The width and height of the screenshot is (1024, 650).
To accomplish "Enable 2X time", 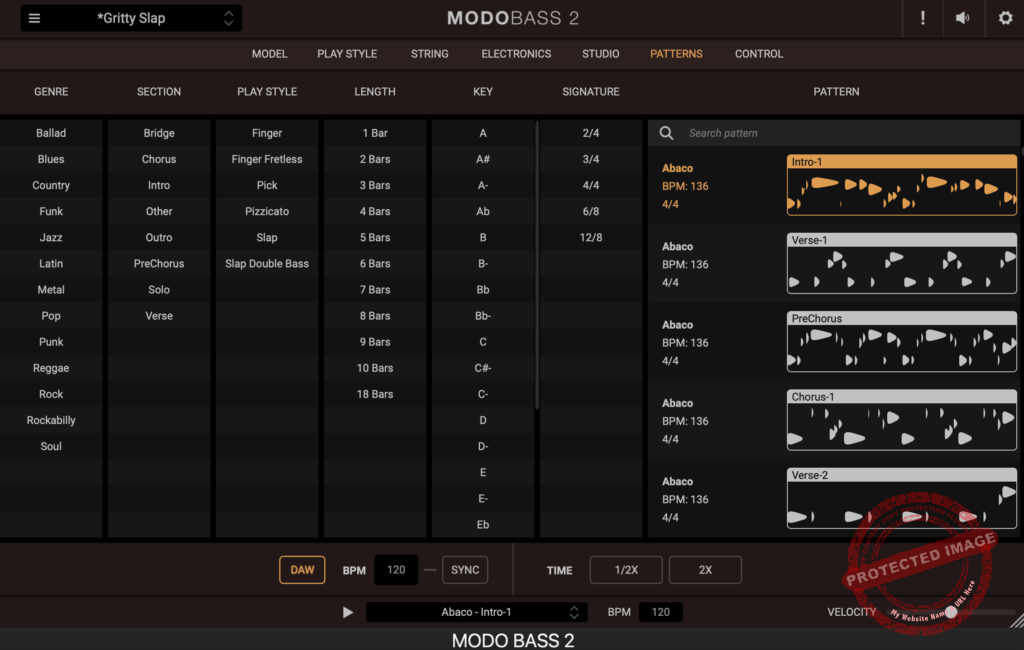I will tap(705, 570).
